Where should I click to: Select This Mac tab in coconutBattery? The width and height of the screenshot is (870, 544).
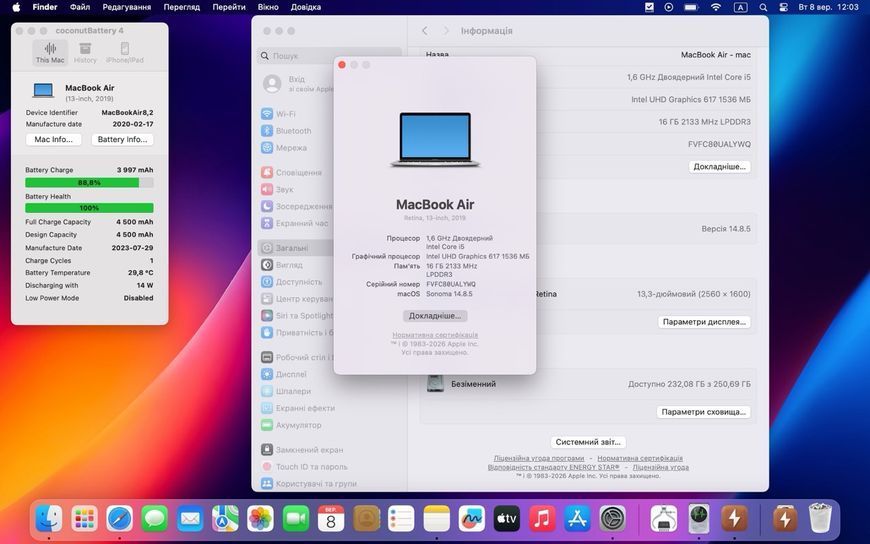[x=50, y=53]
